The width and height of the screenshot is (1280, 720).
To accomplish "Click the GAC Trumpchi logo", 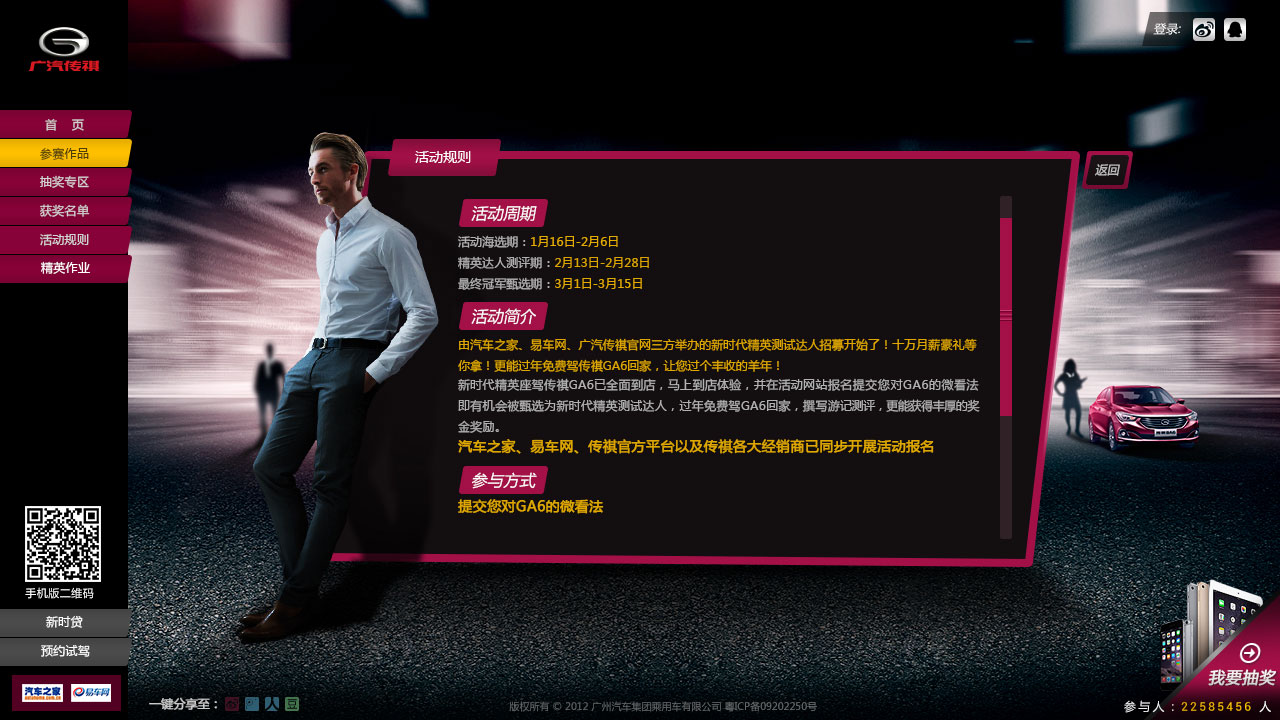I will point(64,49).
